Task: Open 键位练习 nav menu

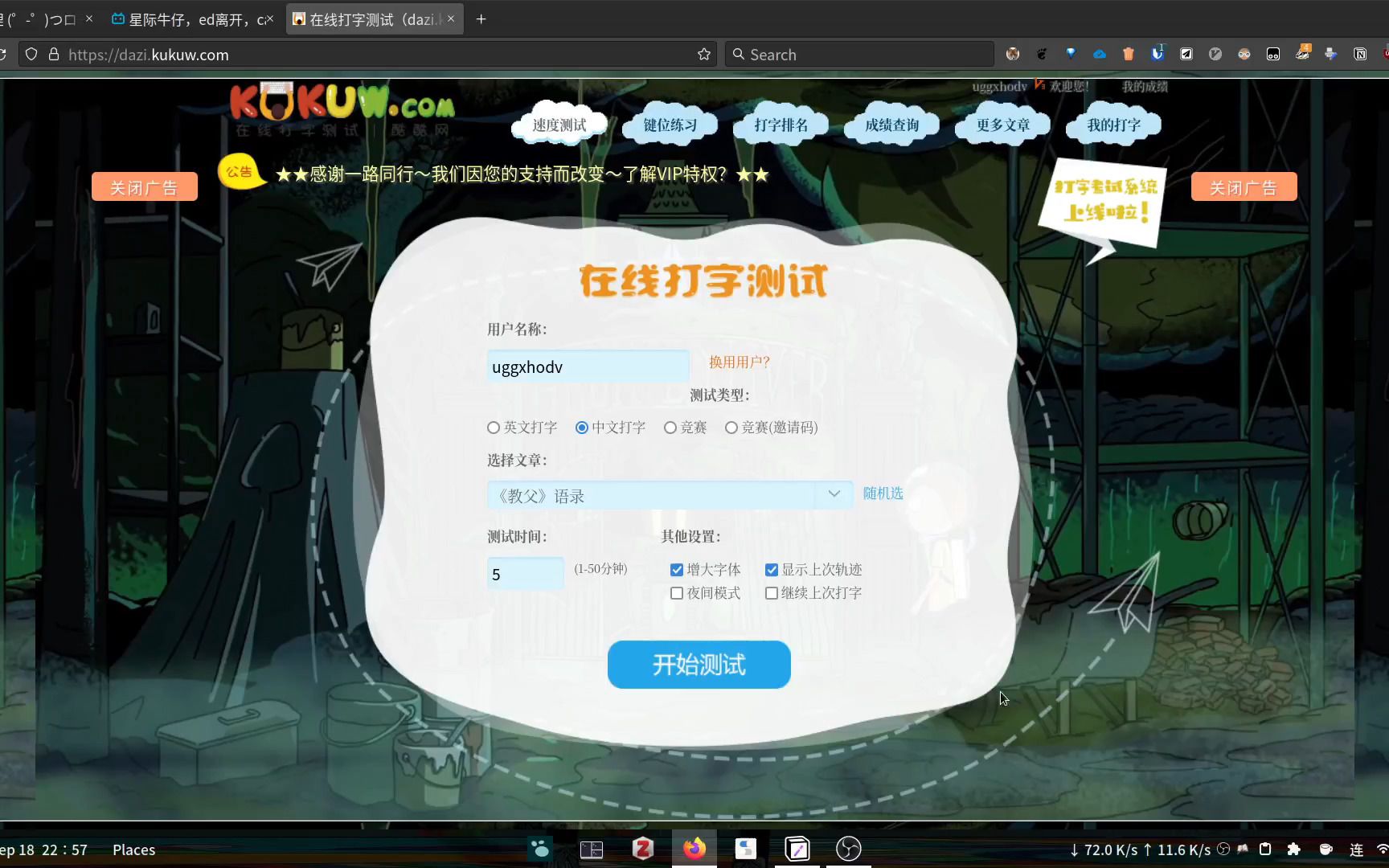Action: tap(670, 125)
